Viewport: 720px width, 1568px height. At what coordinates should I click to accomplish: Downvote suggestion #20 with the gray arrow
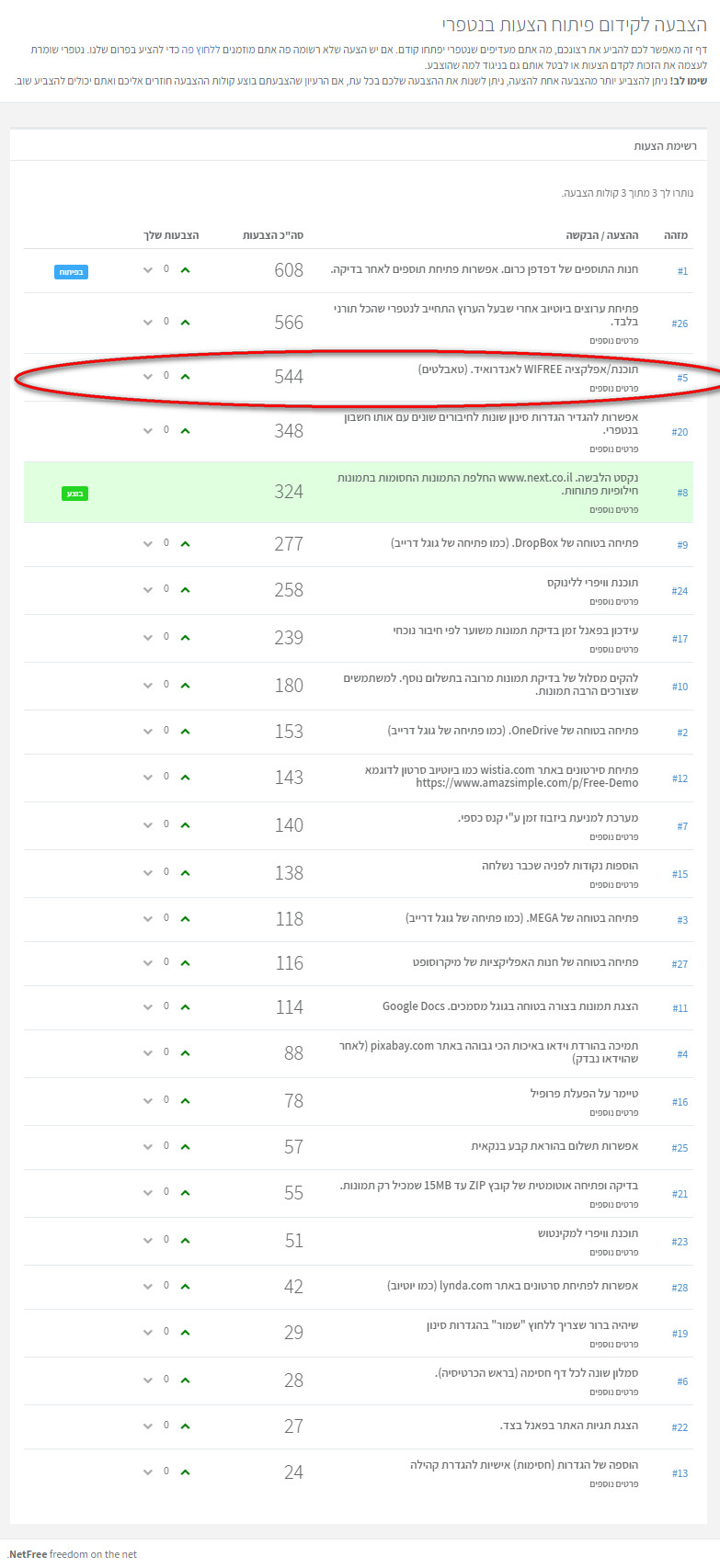pos(147,431)
